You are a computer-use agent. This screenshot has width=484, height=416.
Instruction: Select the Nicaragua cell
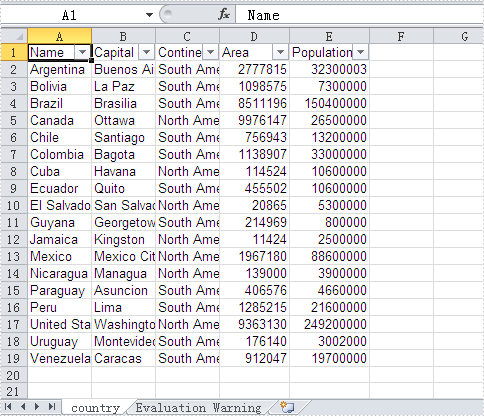[x=59, y=273]
